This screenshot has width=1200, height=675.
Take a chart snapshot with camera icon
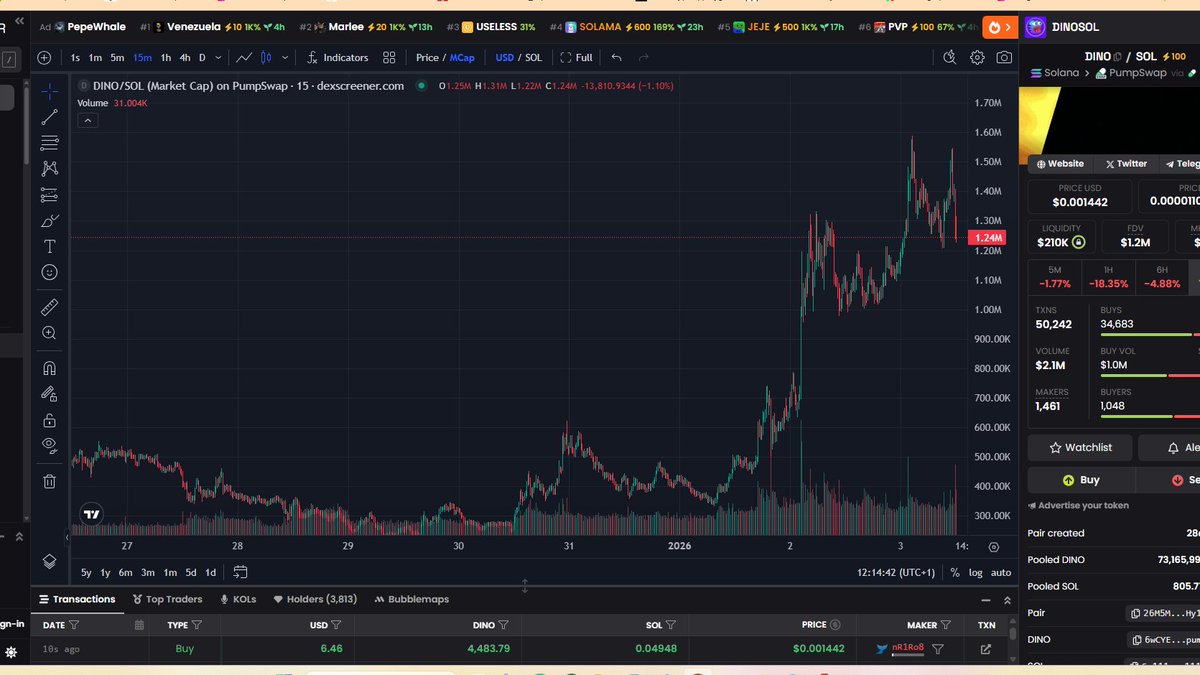point(1003,58)
